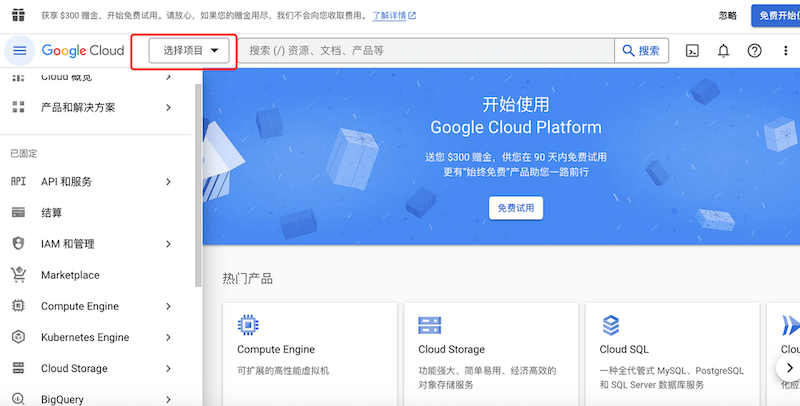Open the help question mark icon
800x406 pixels.
point(755,51)
